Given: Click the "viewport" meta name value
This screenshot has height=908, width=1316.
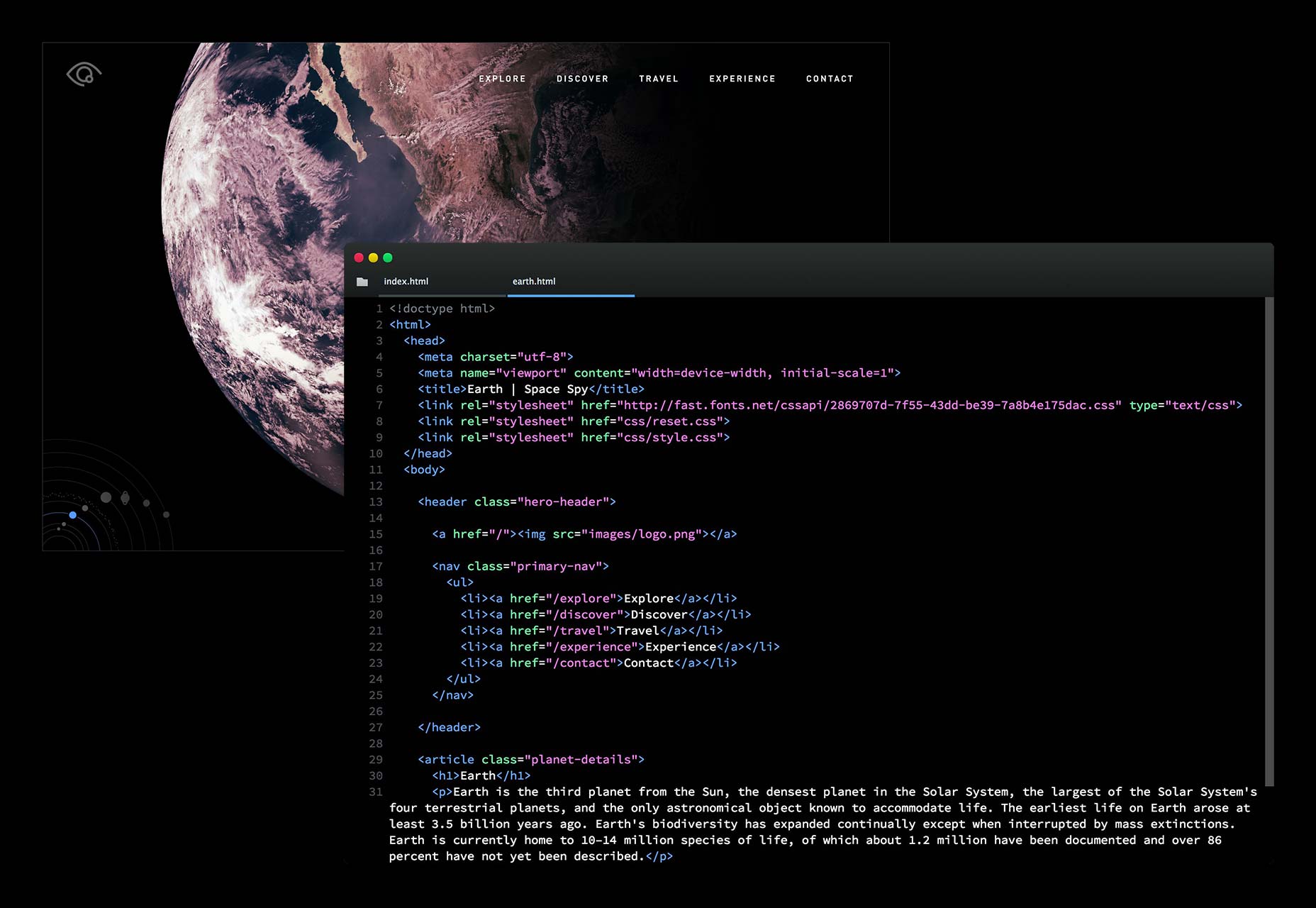Looking at the screenshot, I should coord(531,373).
